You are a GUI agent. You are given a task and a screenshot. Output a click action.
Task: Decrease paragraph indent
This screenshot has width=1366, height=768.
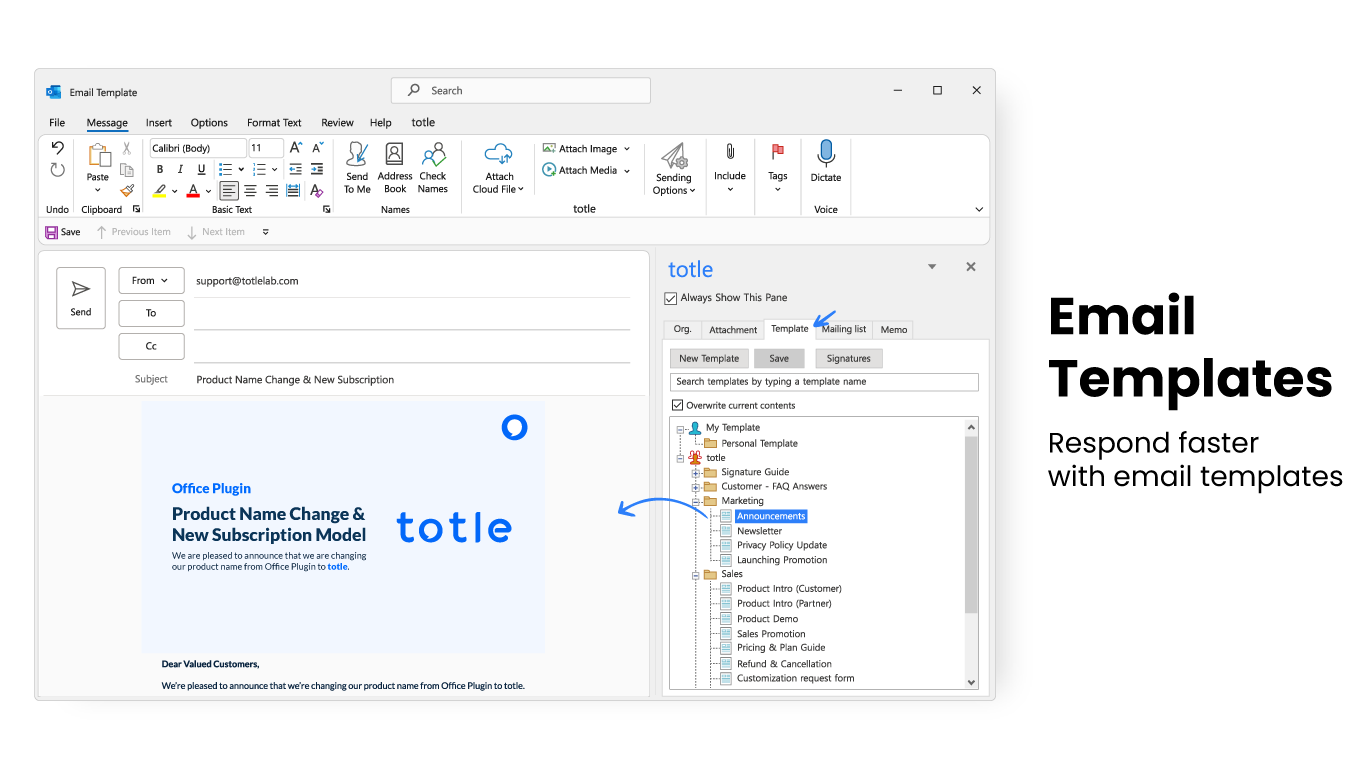(x=295, y=169)
